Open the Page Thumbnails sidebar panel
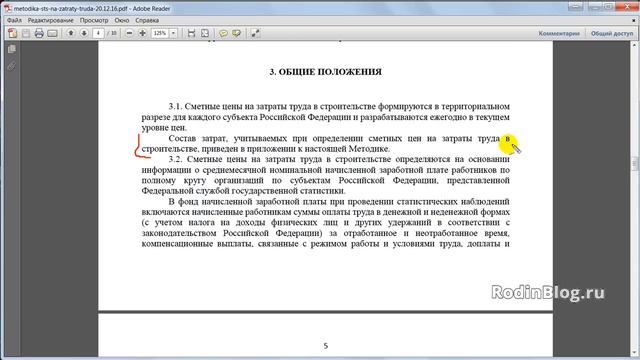This screenshot has height=360, width=640. tap(12, 49)
